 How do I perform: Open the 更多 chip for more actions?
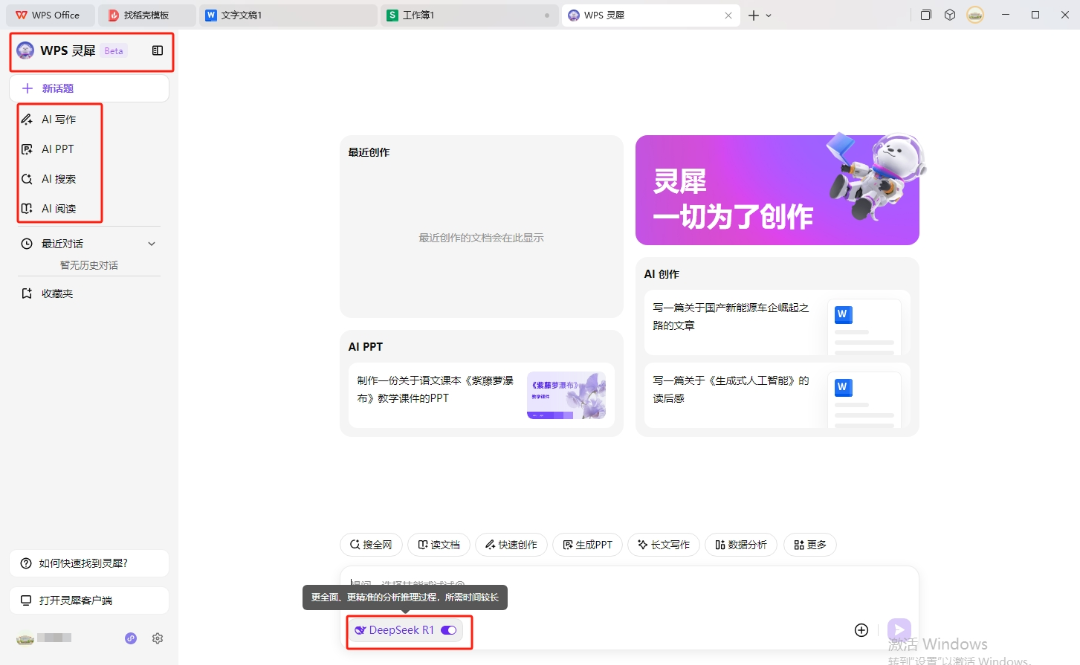pos(810,544)
